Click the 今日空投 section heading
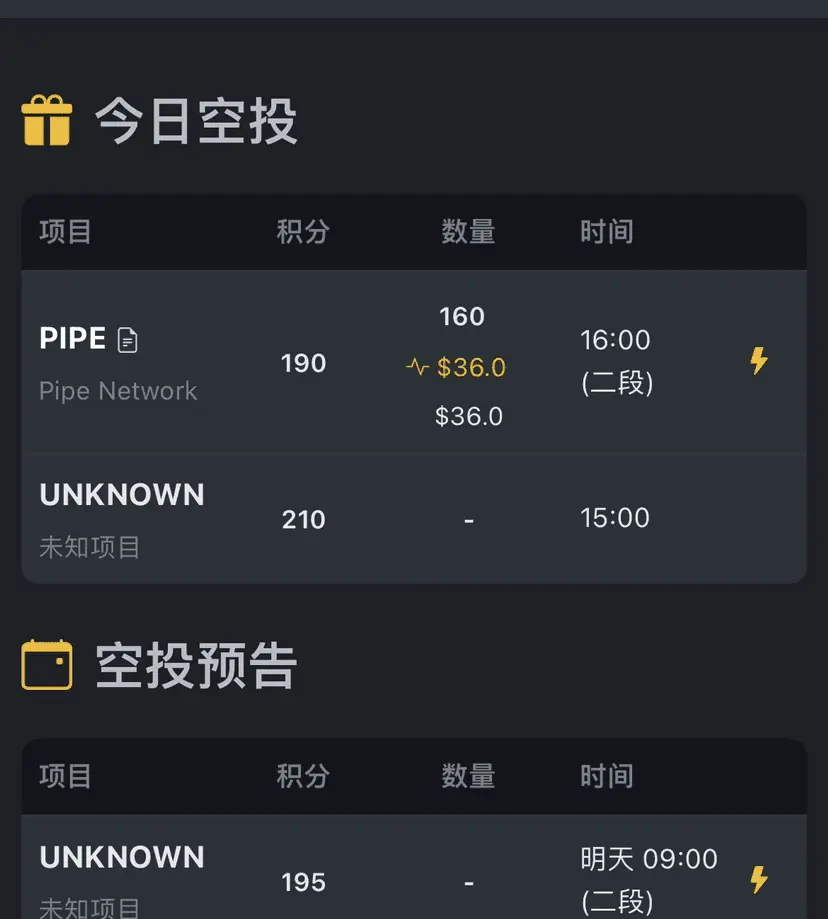Screen dimensions: 828x919 coord(196,121)
